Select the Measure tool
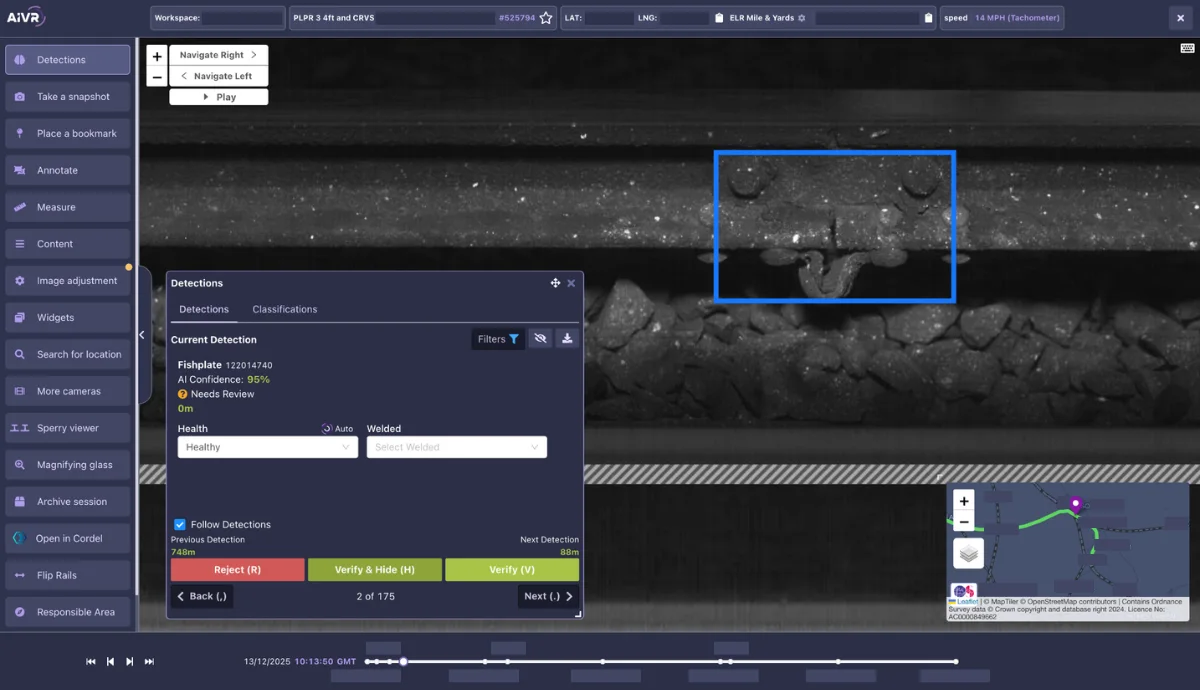The width and height of the screenshot is (1200, 690). click(68, 207)
